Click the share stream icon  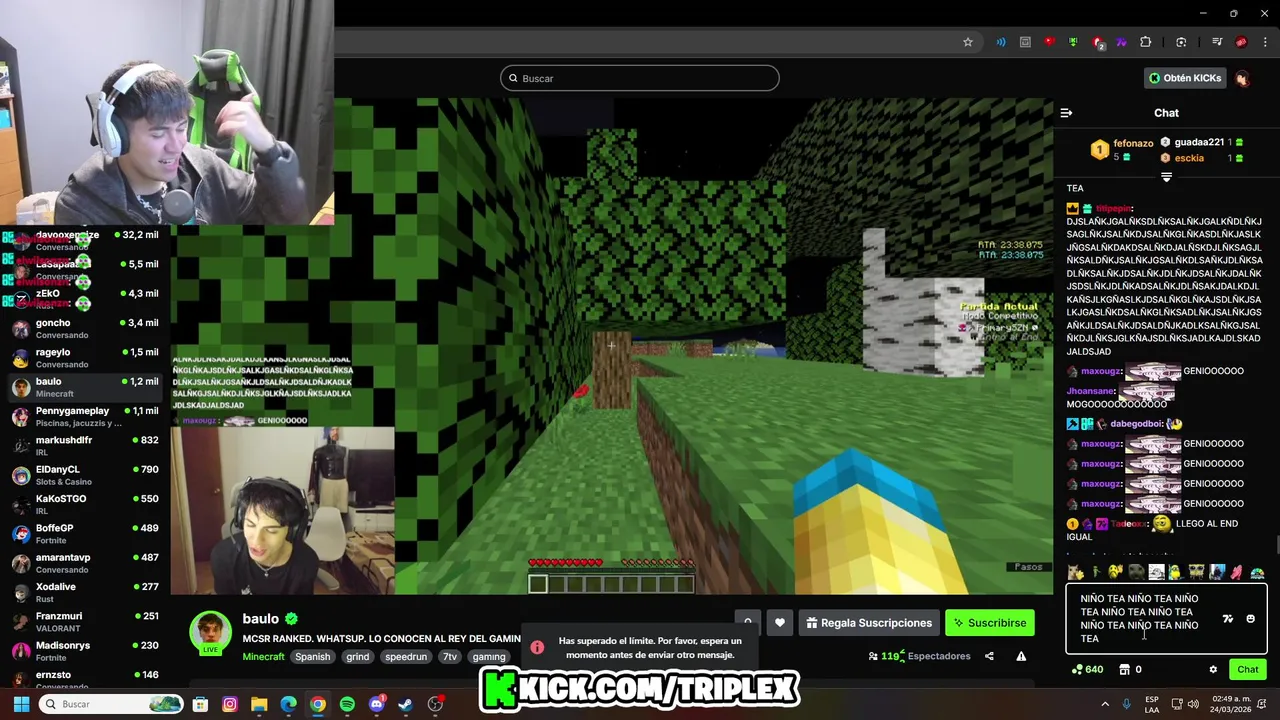989,656
